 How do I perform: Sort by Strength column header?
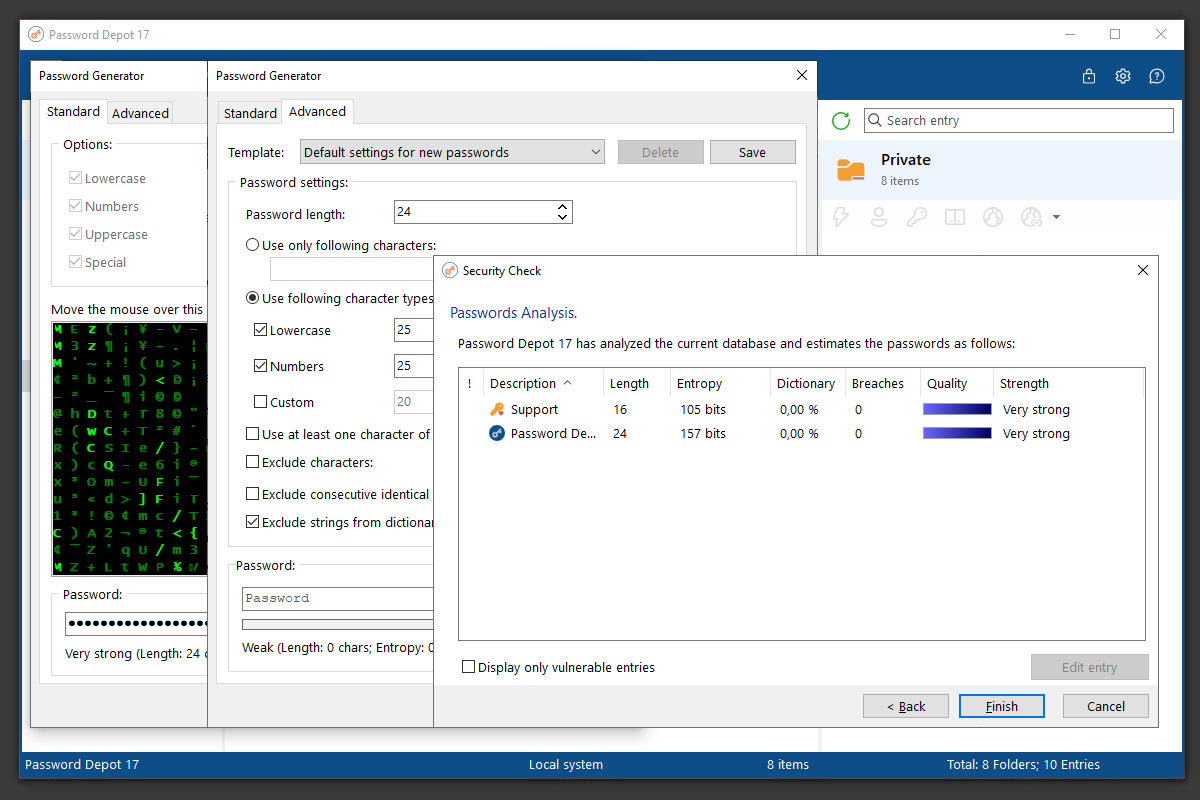point(1066,383)
